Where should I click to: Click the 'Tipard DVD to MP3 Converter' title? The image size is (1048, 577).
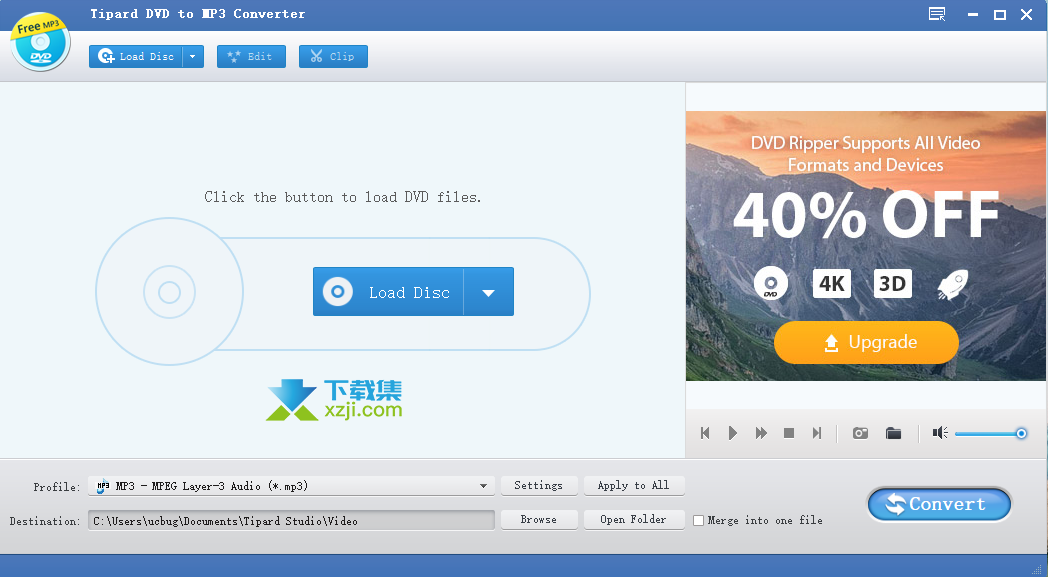[x=198, y=14]
